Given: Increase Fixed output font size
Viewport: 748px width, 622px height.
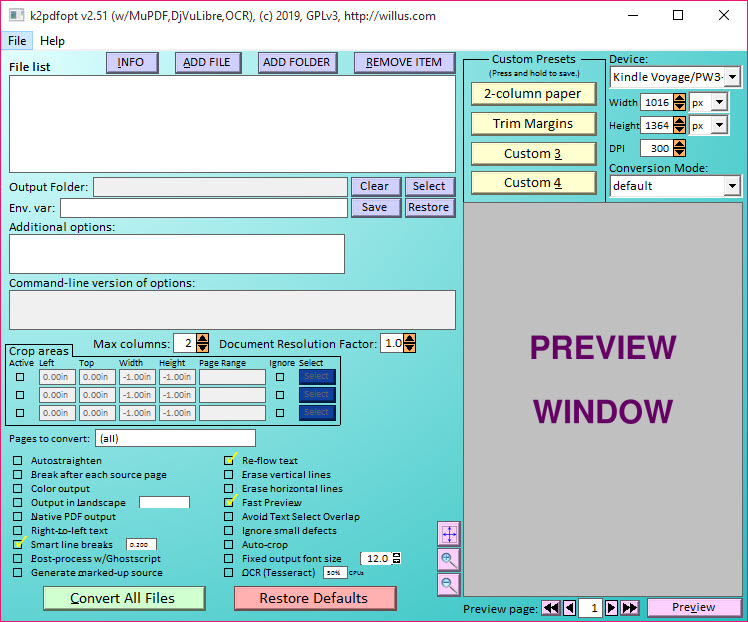Looking at the screenshot, I should (396, 555).
